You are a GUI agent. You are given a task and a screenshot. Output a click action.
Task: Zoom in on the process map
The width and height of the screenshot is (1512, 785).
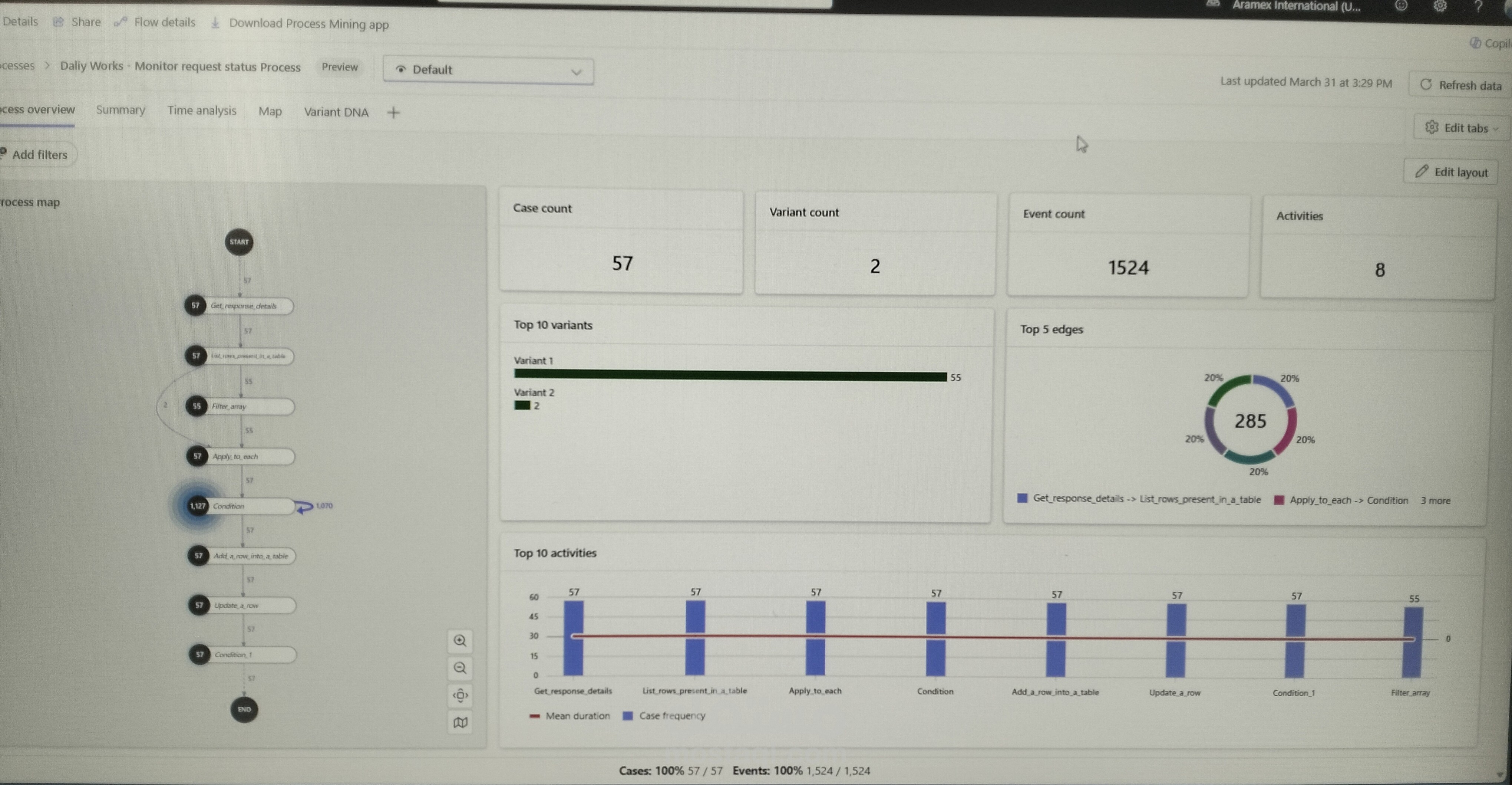pos(460,641)
